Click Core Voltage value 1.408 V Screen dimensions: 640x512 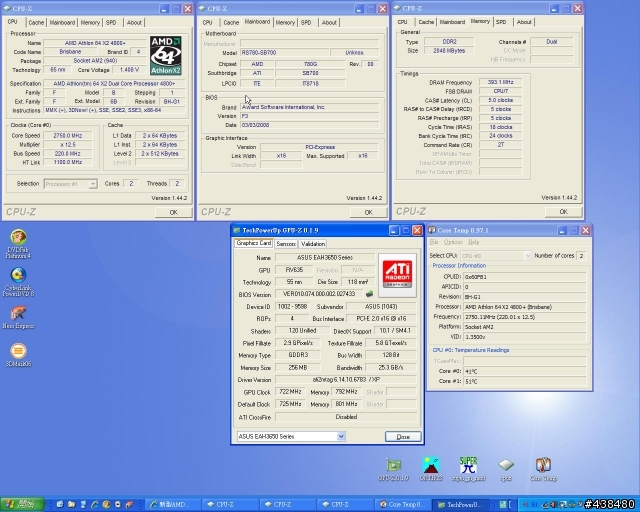pos(130,70)
